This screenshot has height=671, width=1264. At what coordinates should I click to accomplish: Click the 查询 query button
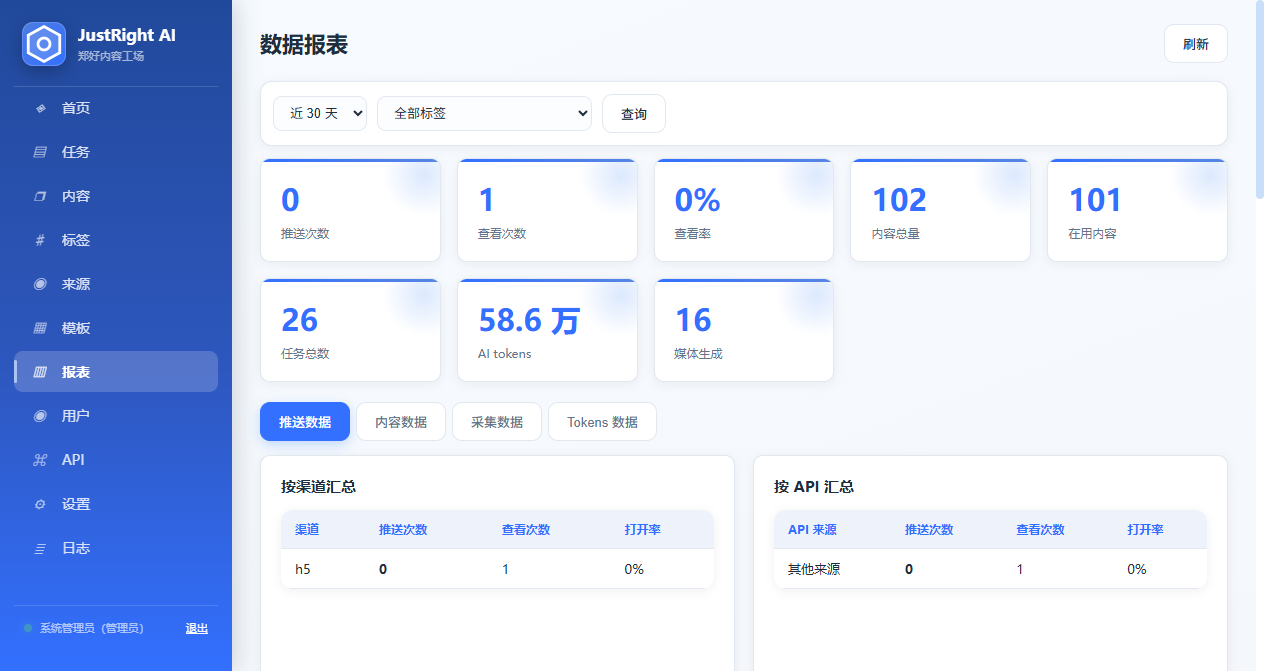click(634, 114)
